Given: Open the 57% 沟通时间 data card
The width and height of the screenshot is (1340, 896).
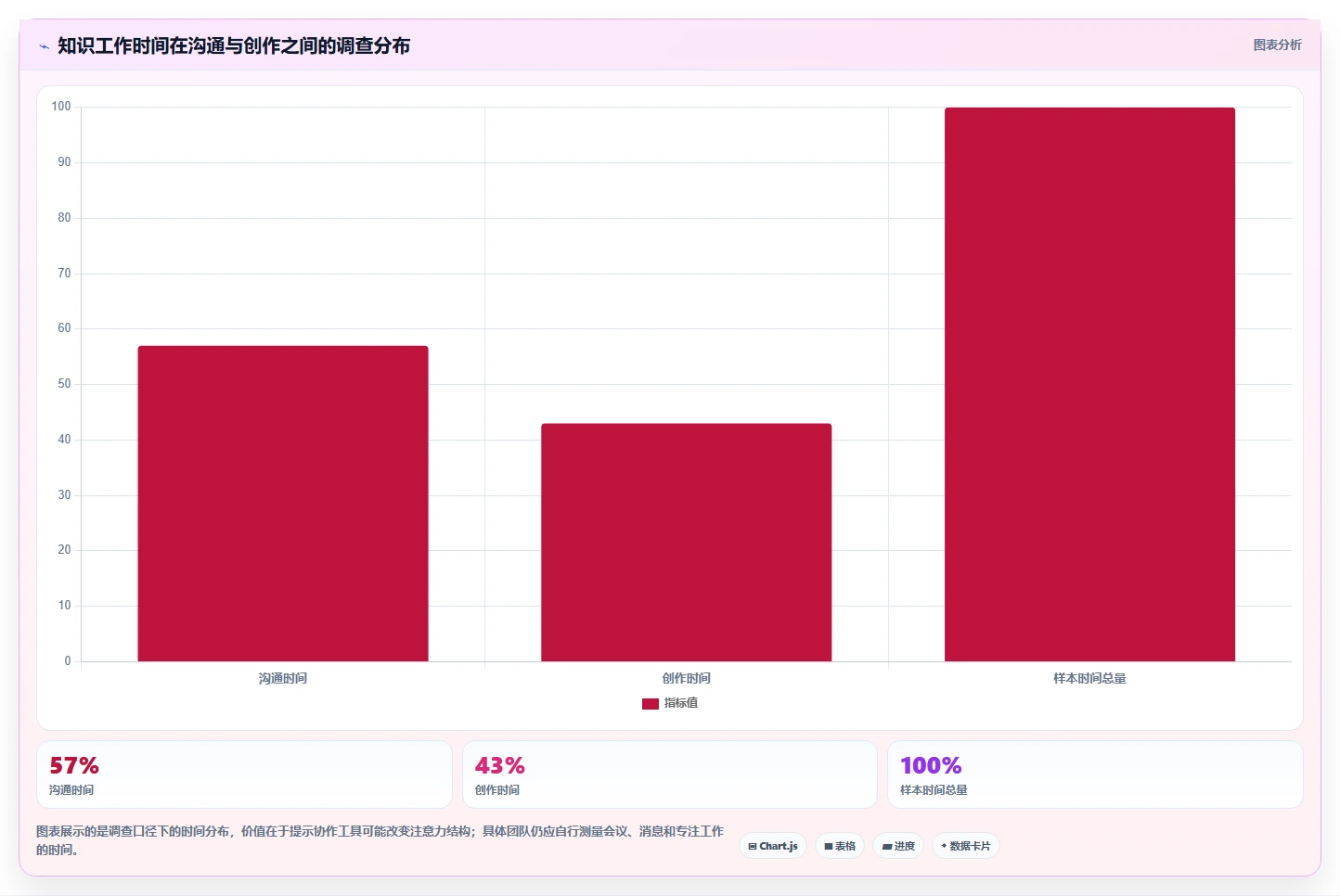Looking at the screenshot, I should [244, 774].
